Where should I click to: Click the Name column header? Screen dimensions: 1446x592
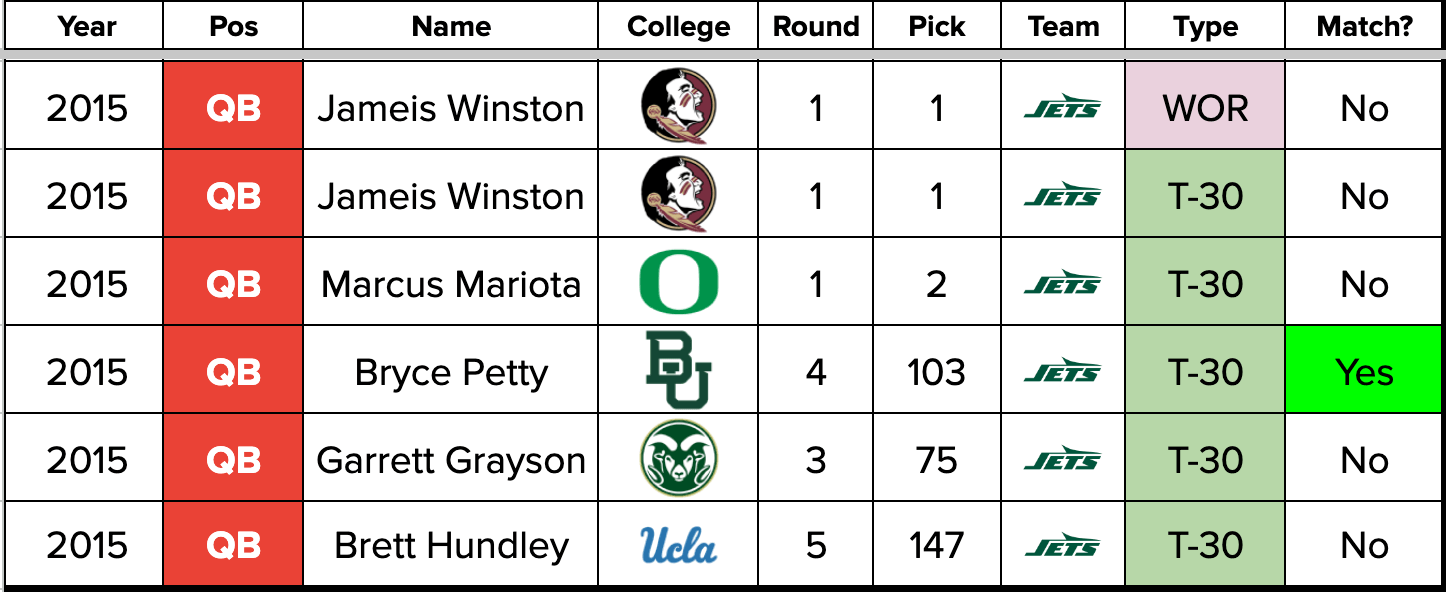tap(451, 27)
